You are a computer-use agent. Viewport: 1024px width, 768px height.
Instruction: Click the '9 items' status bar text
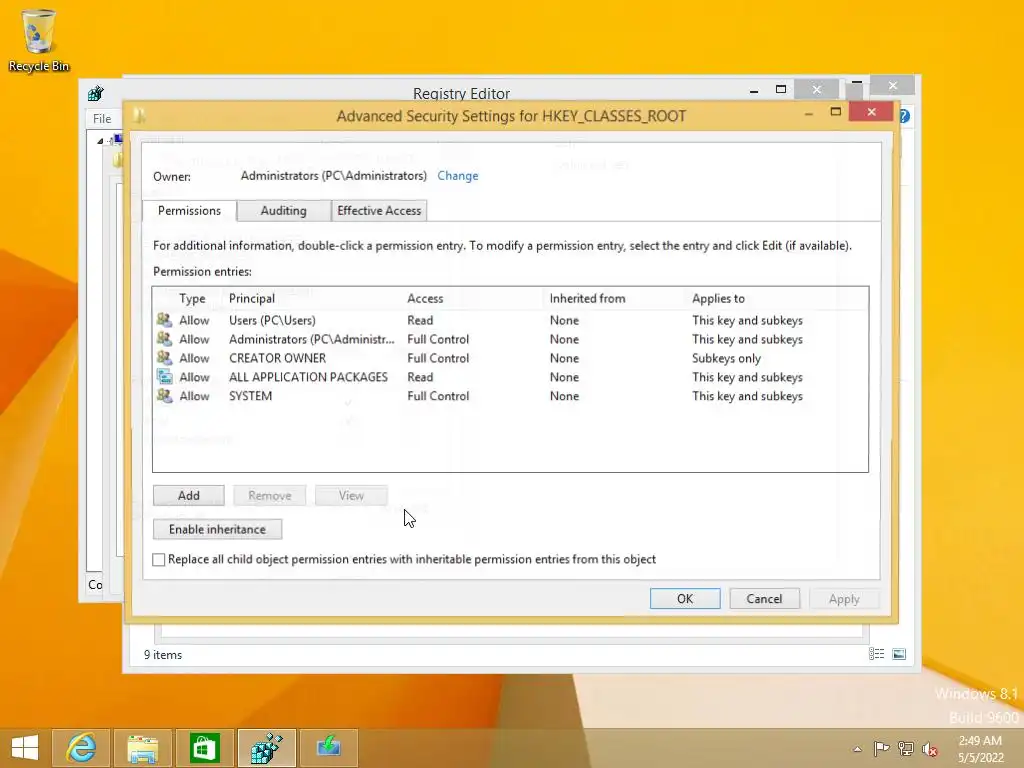point(163,654)
